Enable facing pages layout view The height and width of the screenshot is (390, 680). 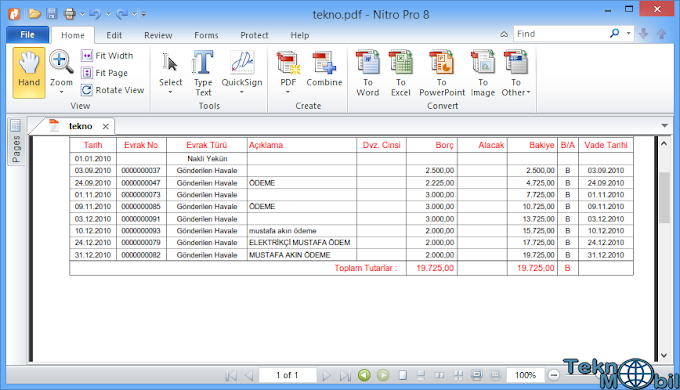pos(439,375)
